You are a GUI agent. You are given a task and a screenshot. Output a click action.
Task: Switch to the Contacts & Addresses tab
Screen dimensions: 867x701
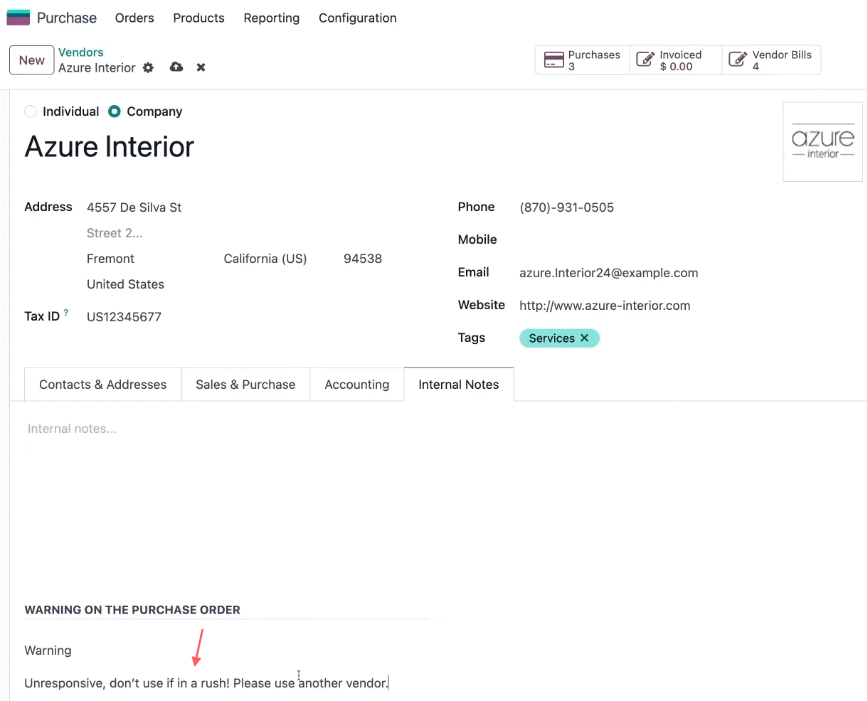click(103, 384)
